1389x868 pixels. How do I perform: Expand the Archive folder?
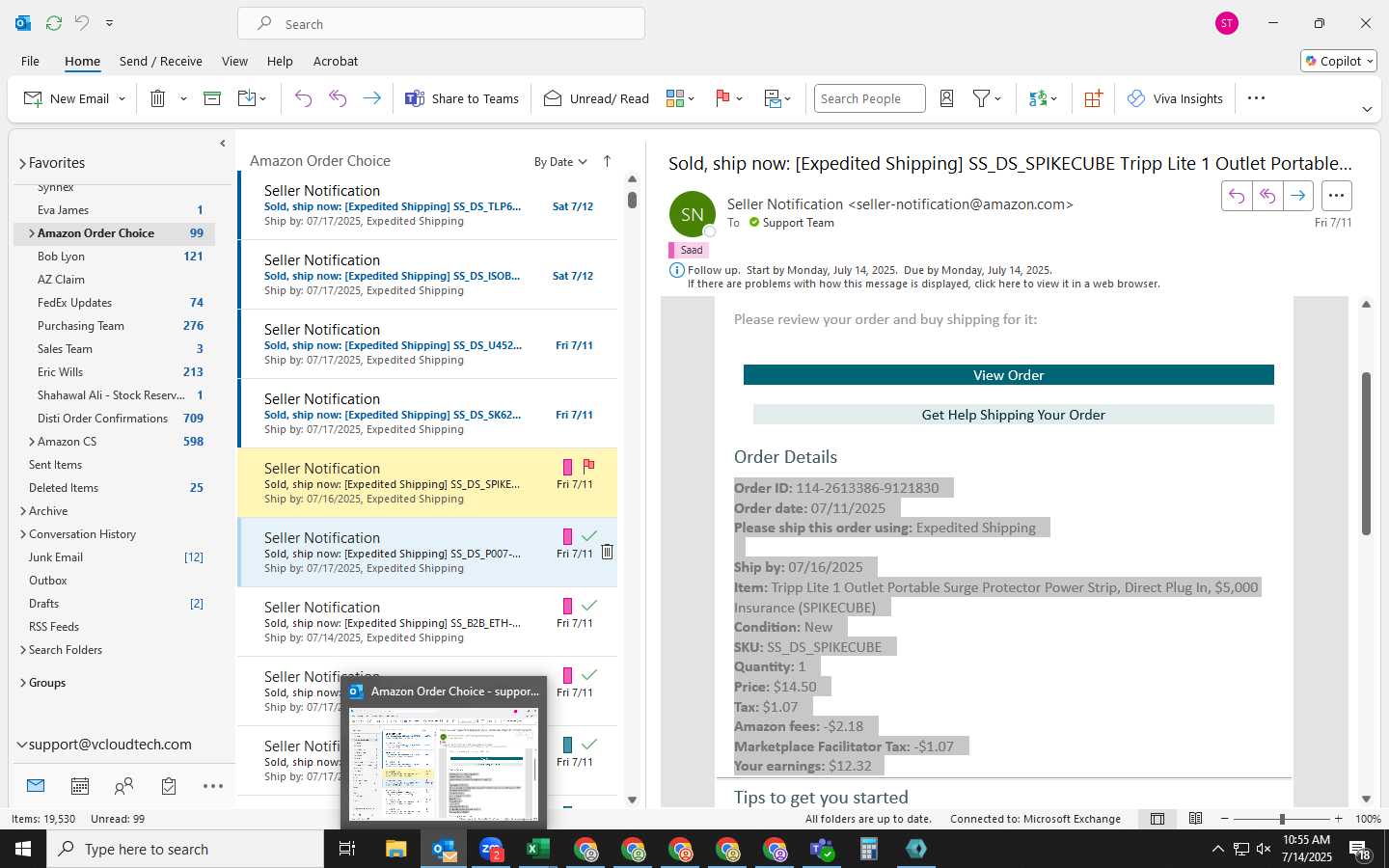pos(23,511)
